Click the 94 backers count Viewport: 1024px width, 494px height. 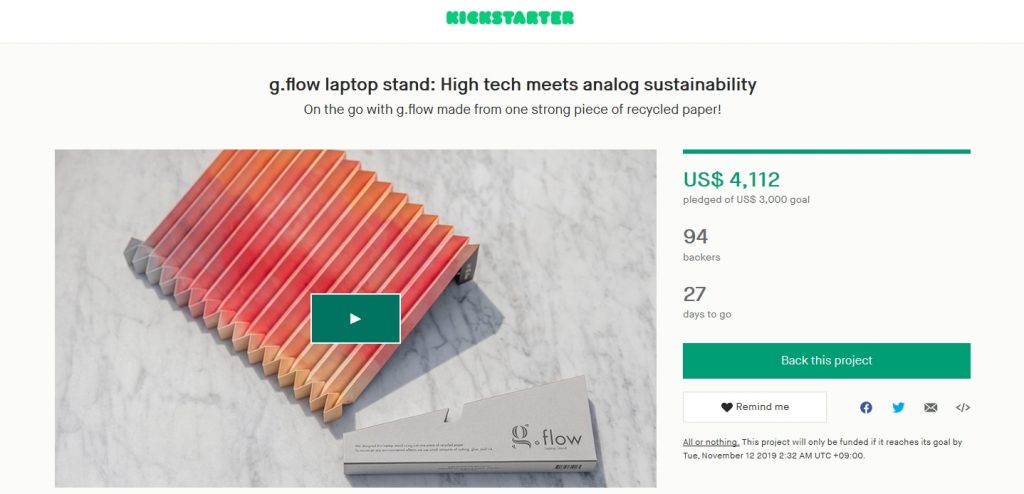[696, 236]
